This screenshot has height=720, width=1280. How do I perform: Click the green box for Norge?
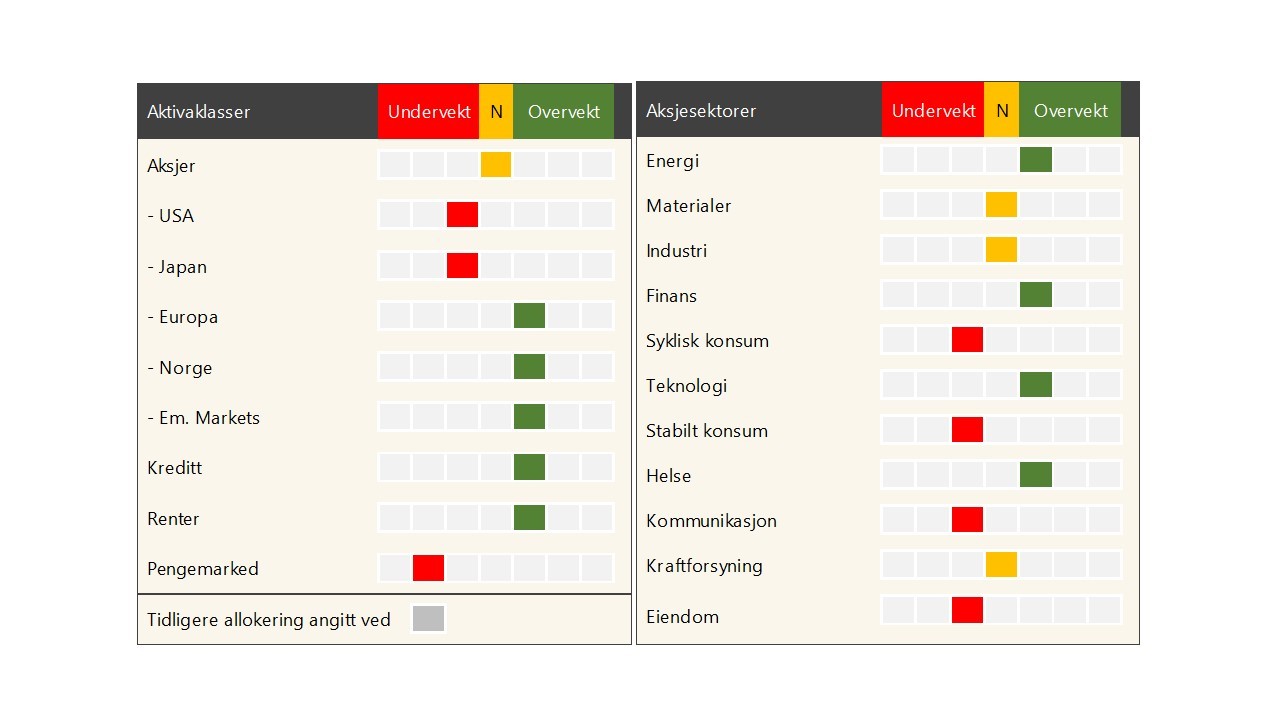click(x=529, y=367)
